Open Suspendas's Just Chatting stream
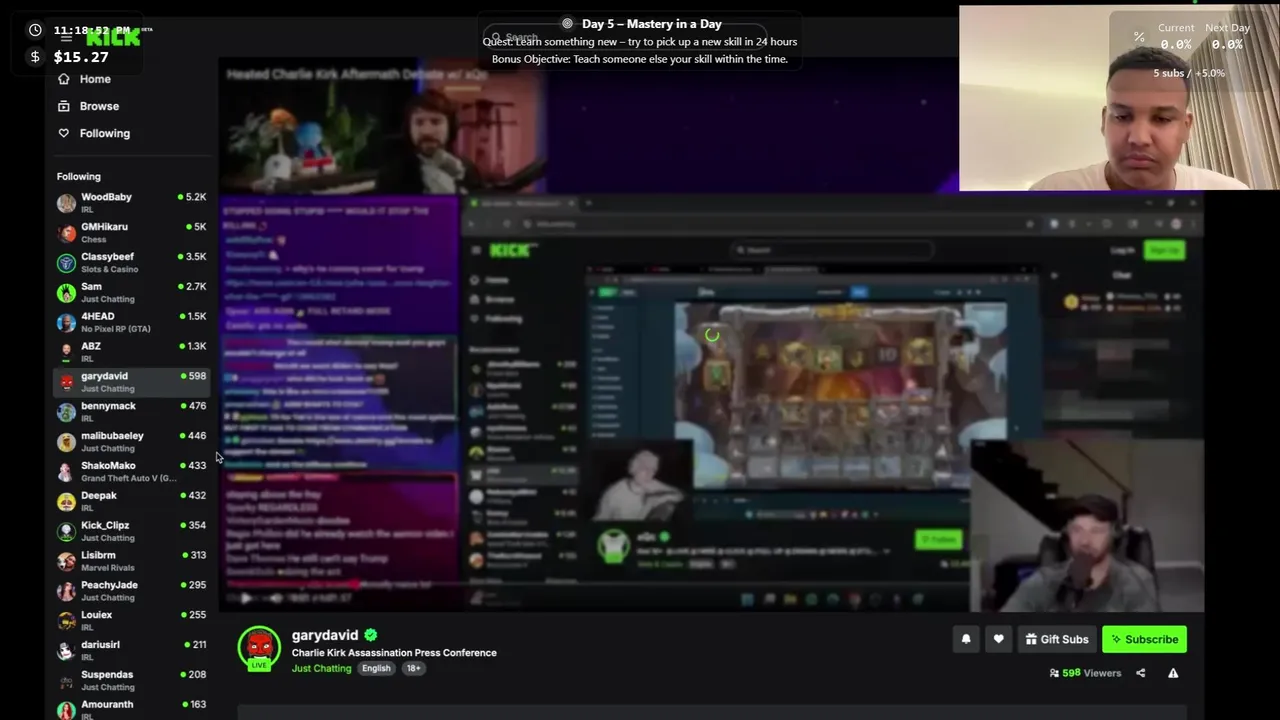Viewport: 1280px width, 720px height. pyautogui.click(x=131, y=680)
